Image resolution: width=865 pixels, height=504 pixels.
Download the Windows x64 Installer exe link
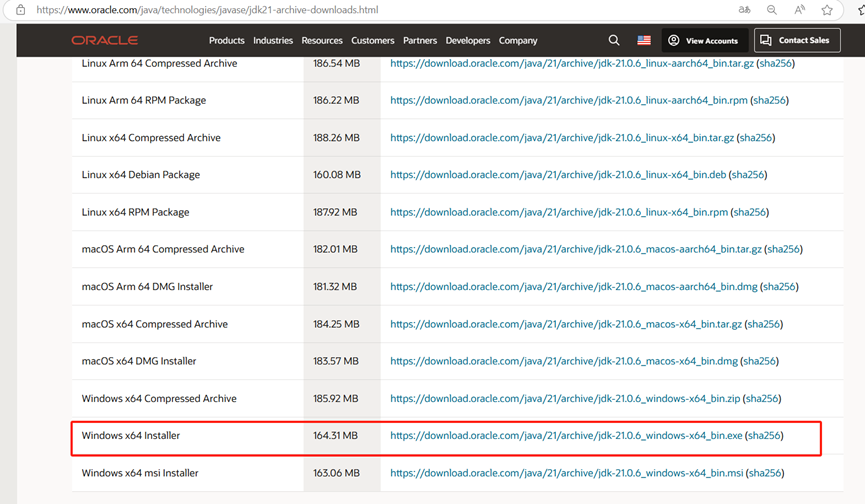[566, 436]
